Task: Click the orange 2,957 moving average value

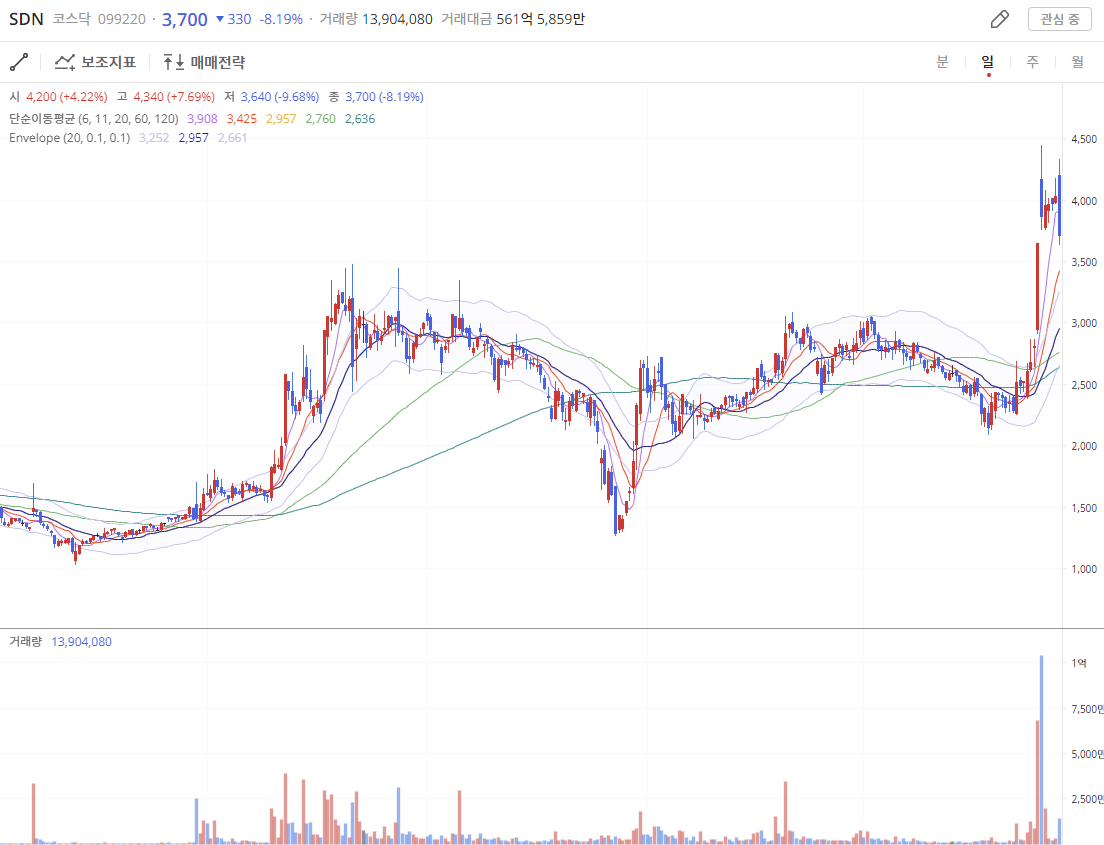Action: [281, 118]
